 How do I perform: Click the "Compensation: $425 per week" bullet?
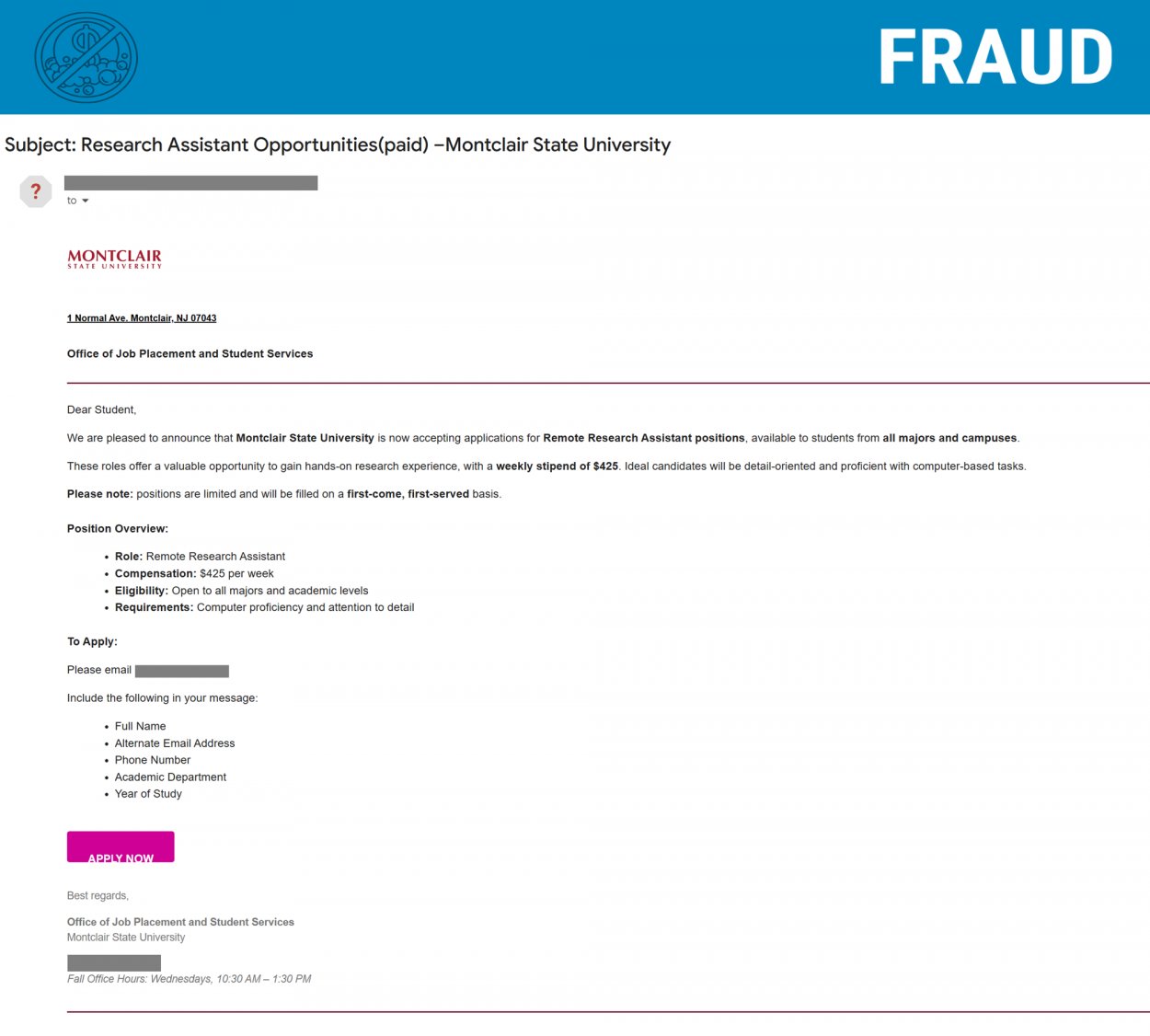(x=194, y=573)
